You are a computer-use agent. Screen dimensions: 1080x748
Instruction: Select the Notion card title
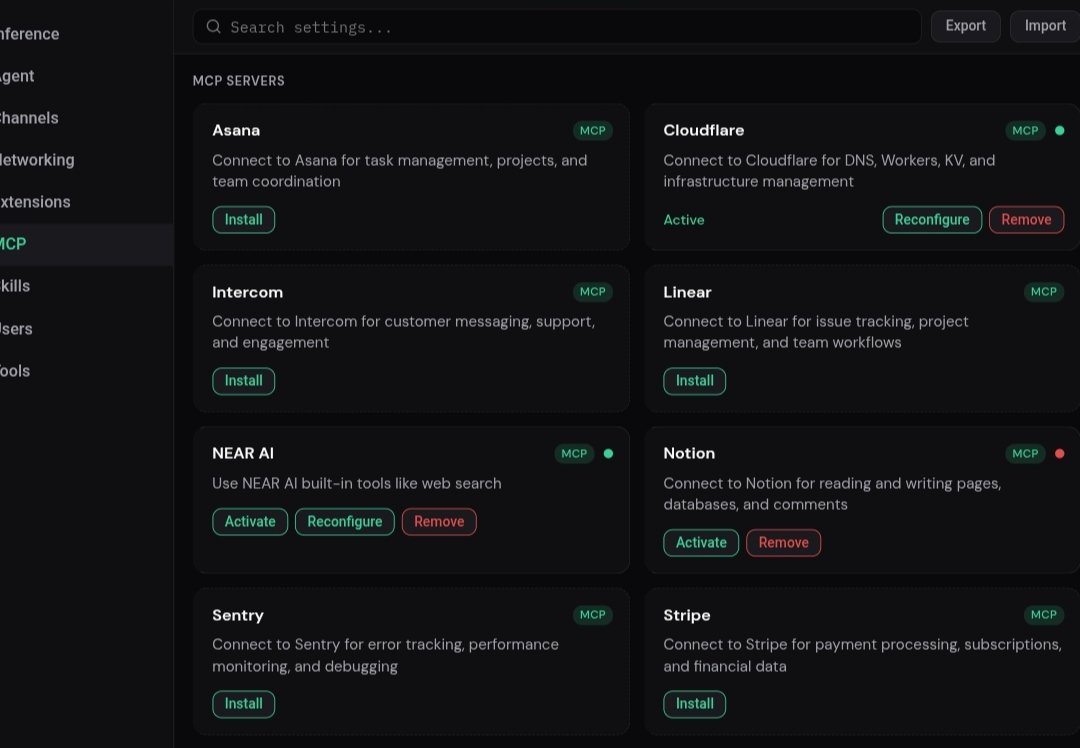689,453
